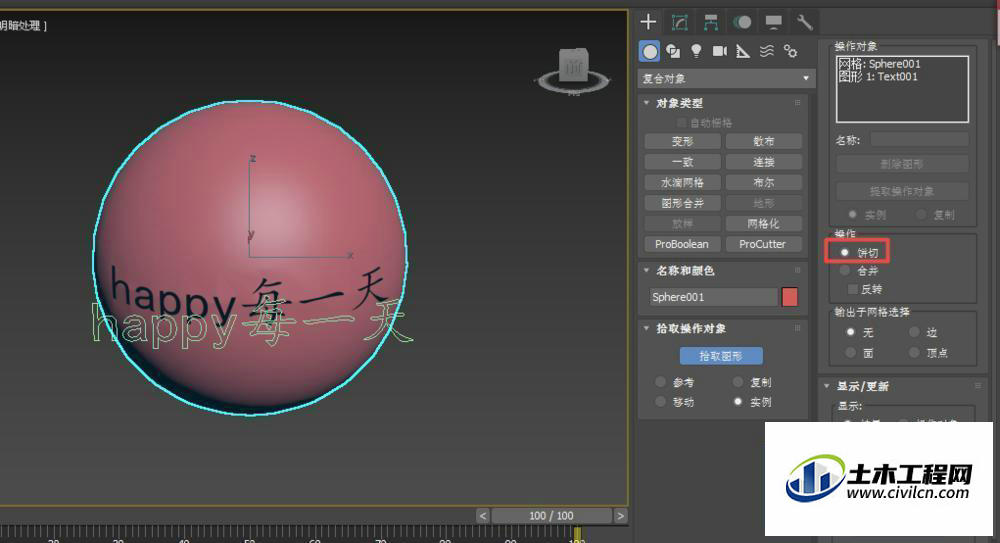This screenshot has height=543, width=1000.
Task: Click the 变形 object type button
Action: [x=682, y=141]
